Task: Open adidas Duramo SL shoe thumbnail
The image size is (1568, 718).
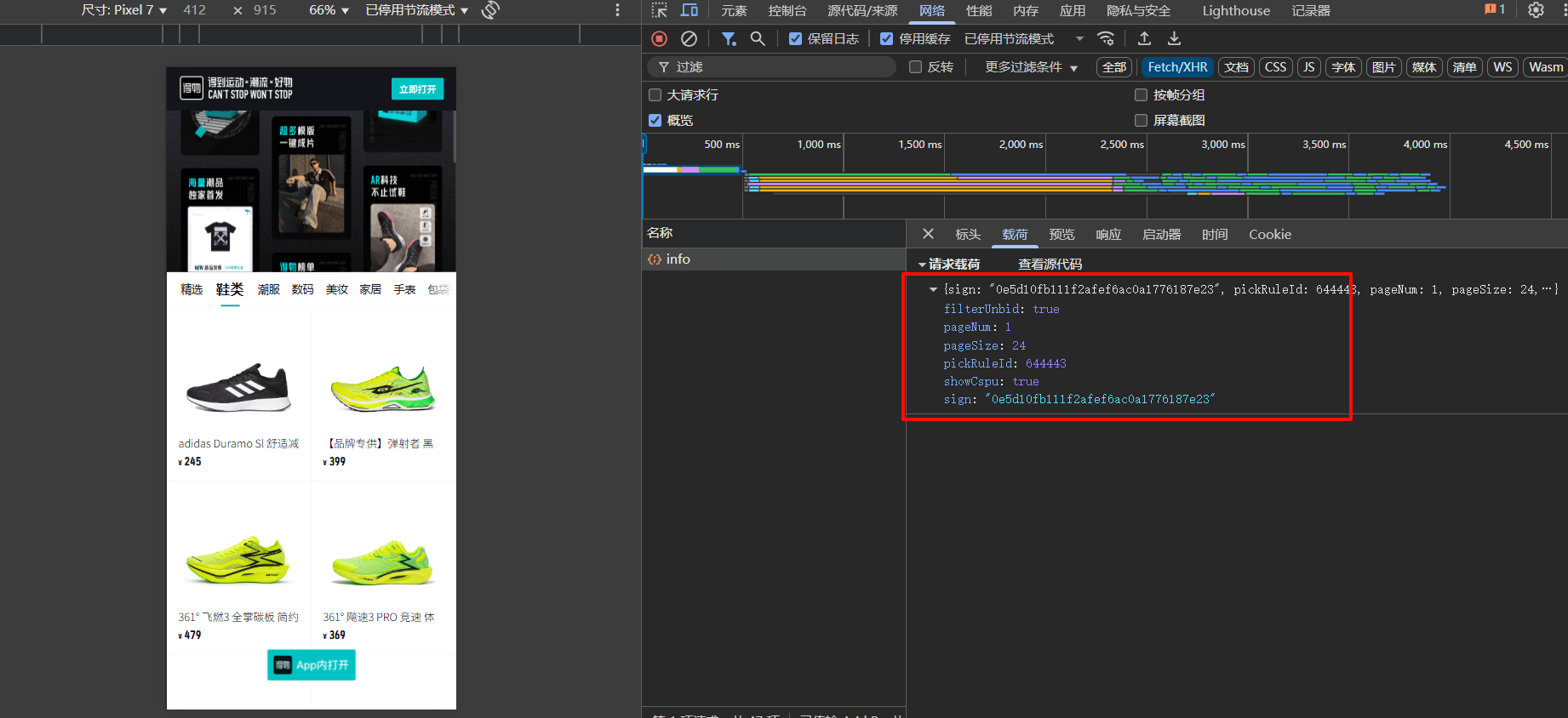Action: pos(238,387)
